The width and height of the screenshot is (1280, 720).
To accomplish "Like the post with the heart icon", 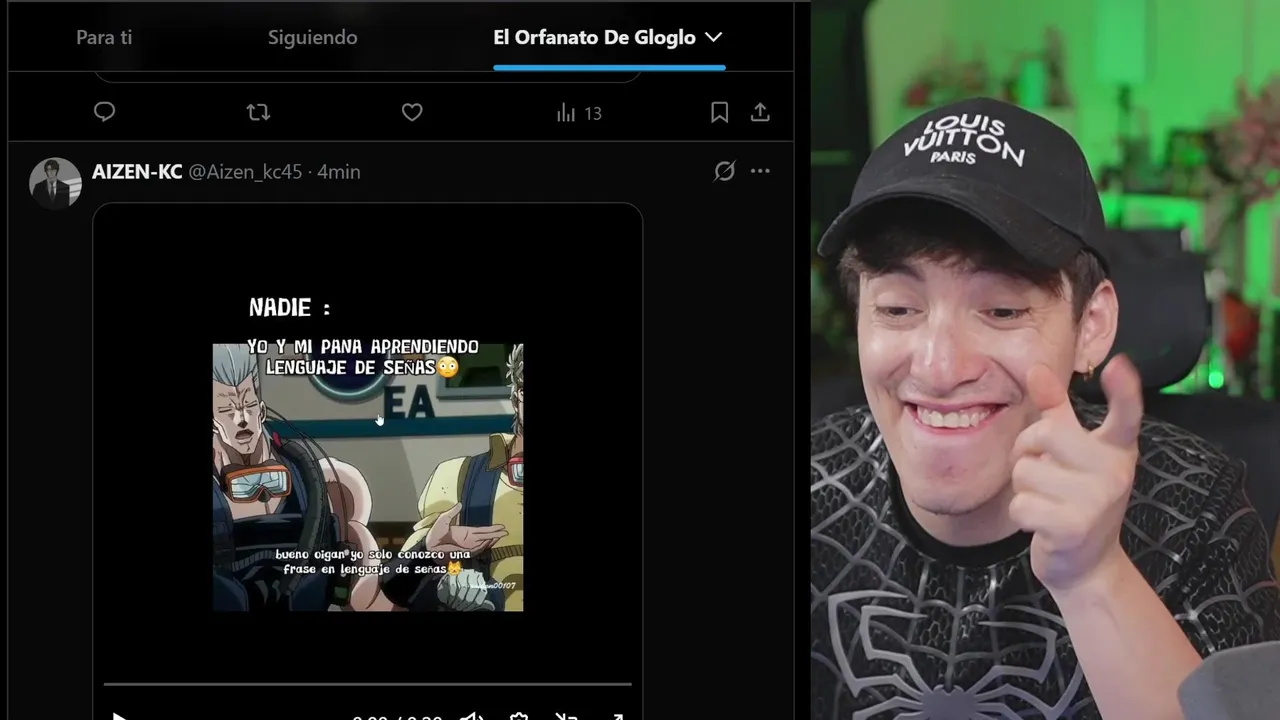I will (x=412, y=112).
